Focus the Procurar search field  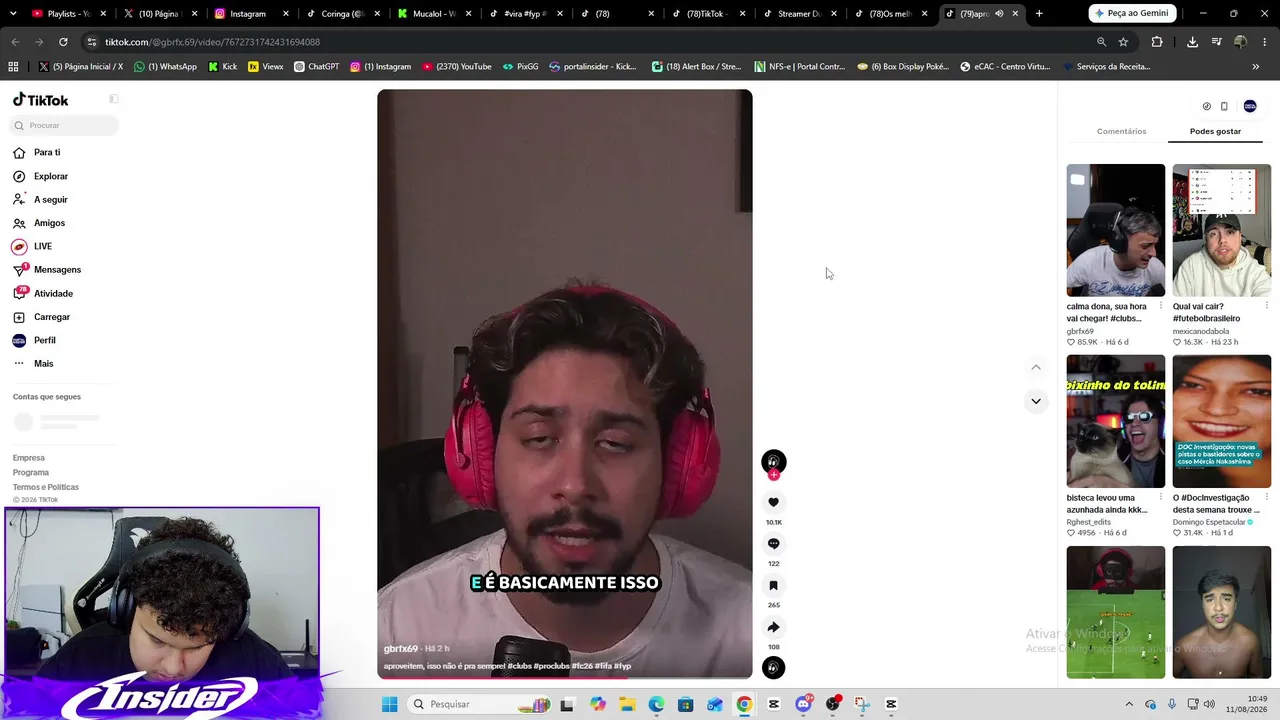[64, 125]
